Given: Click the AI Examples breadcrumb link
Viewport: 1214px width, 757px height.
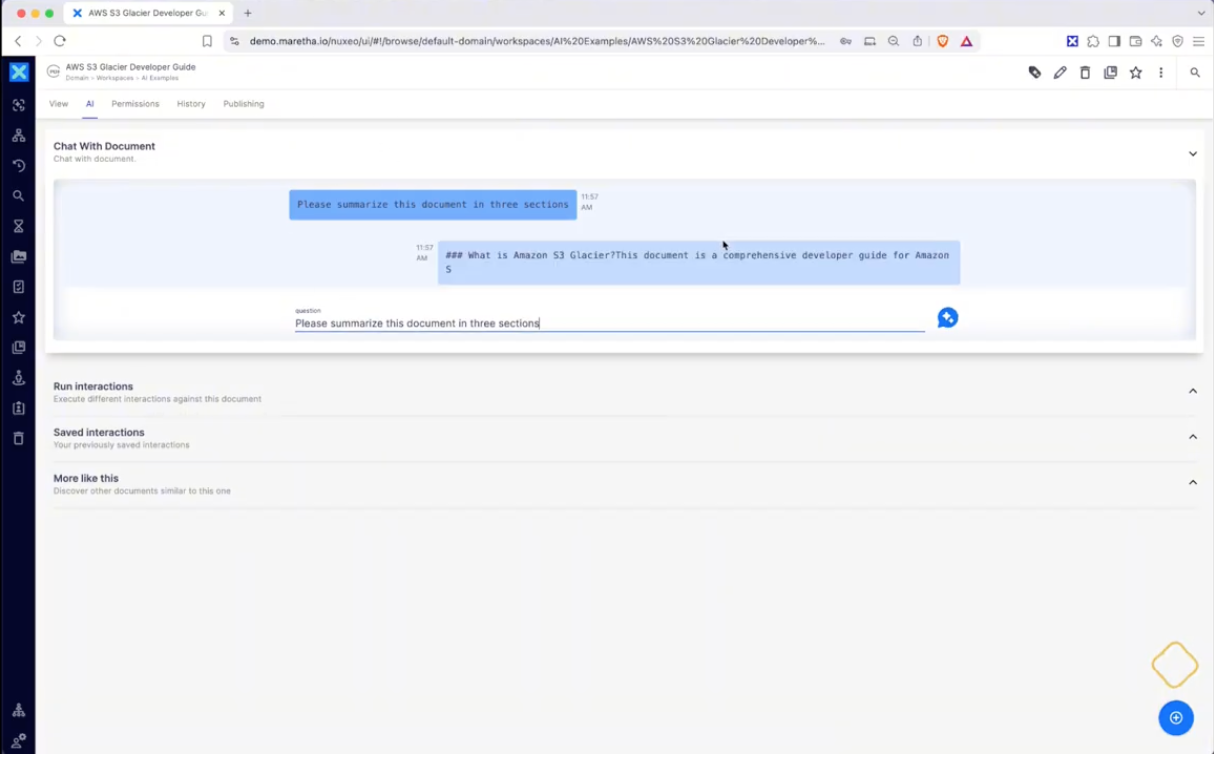Looking at the screenshot, I should pos(158,78).
